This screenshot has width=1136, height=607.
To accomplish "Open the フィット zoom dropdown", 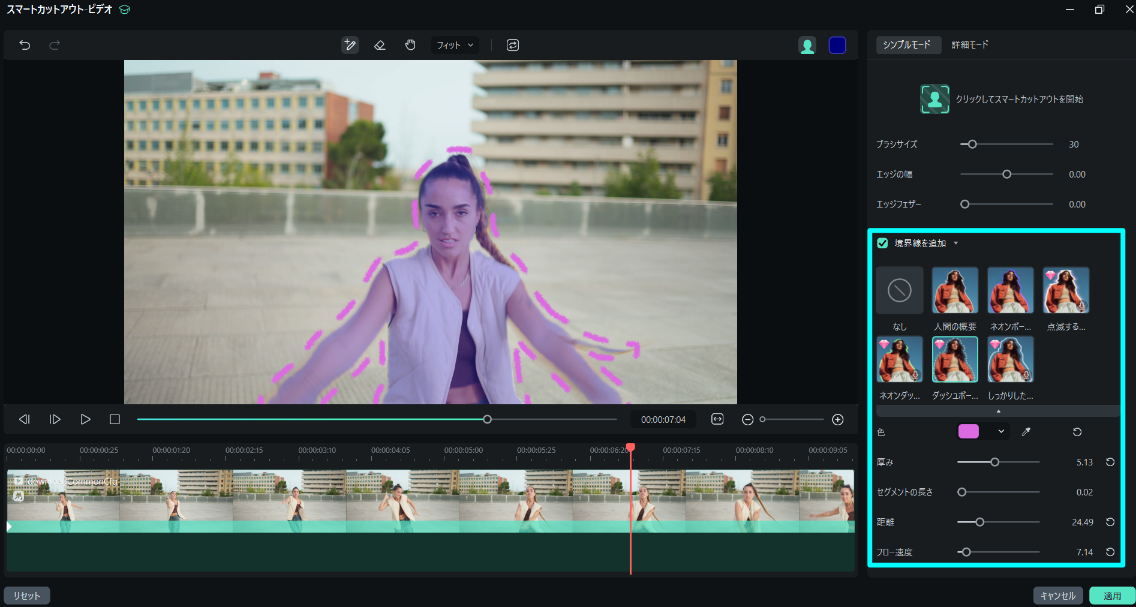I will point(454,45).
